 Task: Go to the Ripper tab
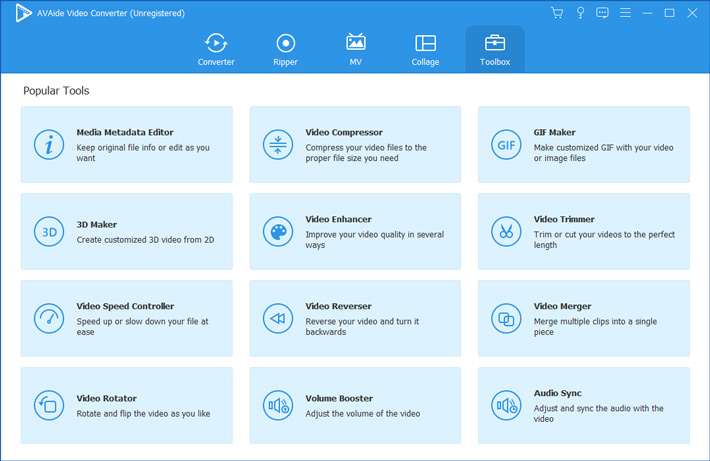click(x=286, y=49)
